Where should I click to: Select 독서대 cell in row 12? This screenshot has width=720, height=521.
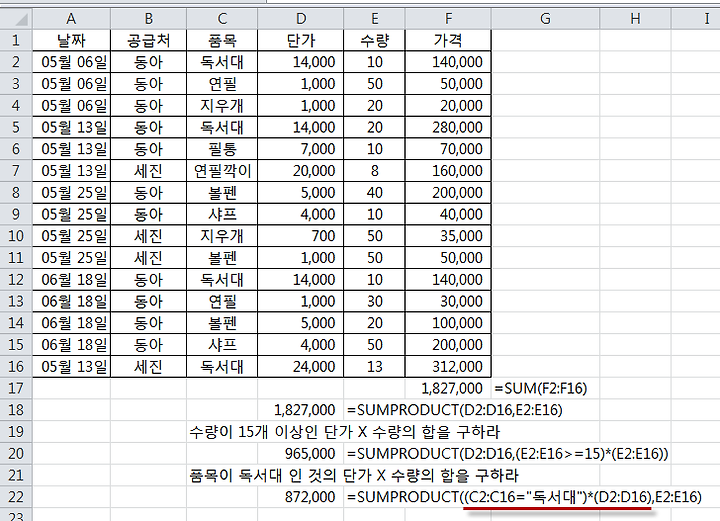point(222,280)
